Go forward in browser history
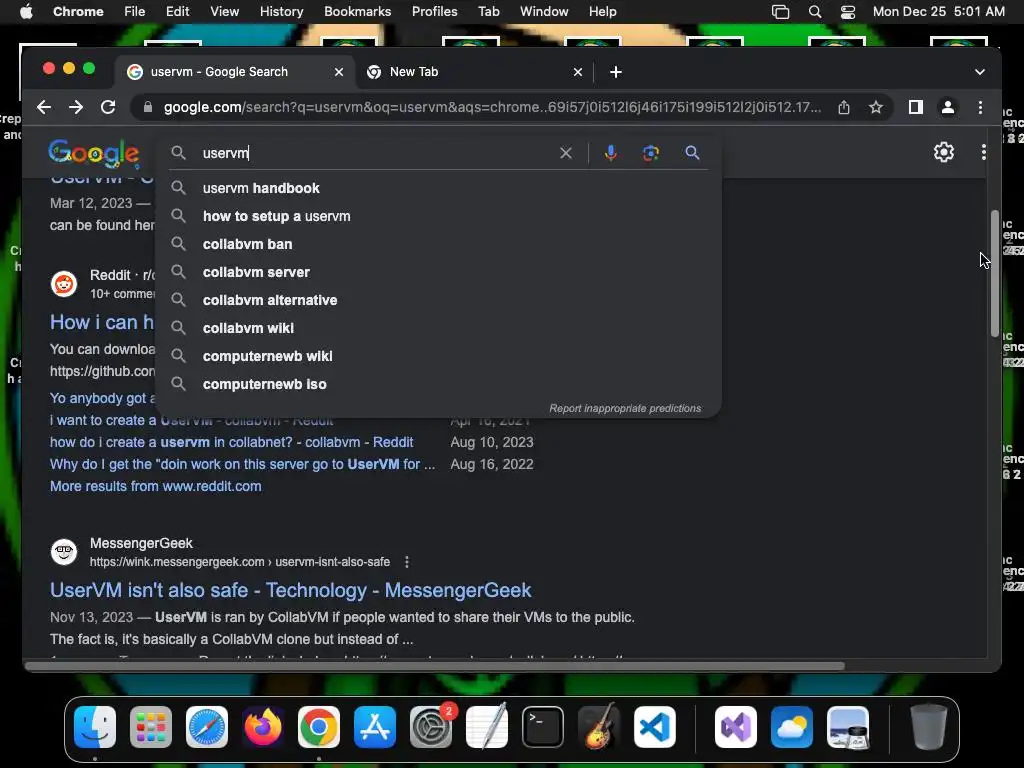 coord(76,107)
